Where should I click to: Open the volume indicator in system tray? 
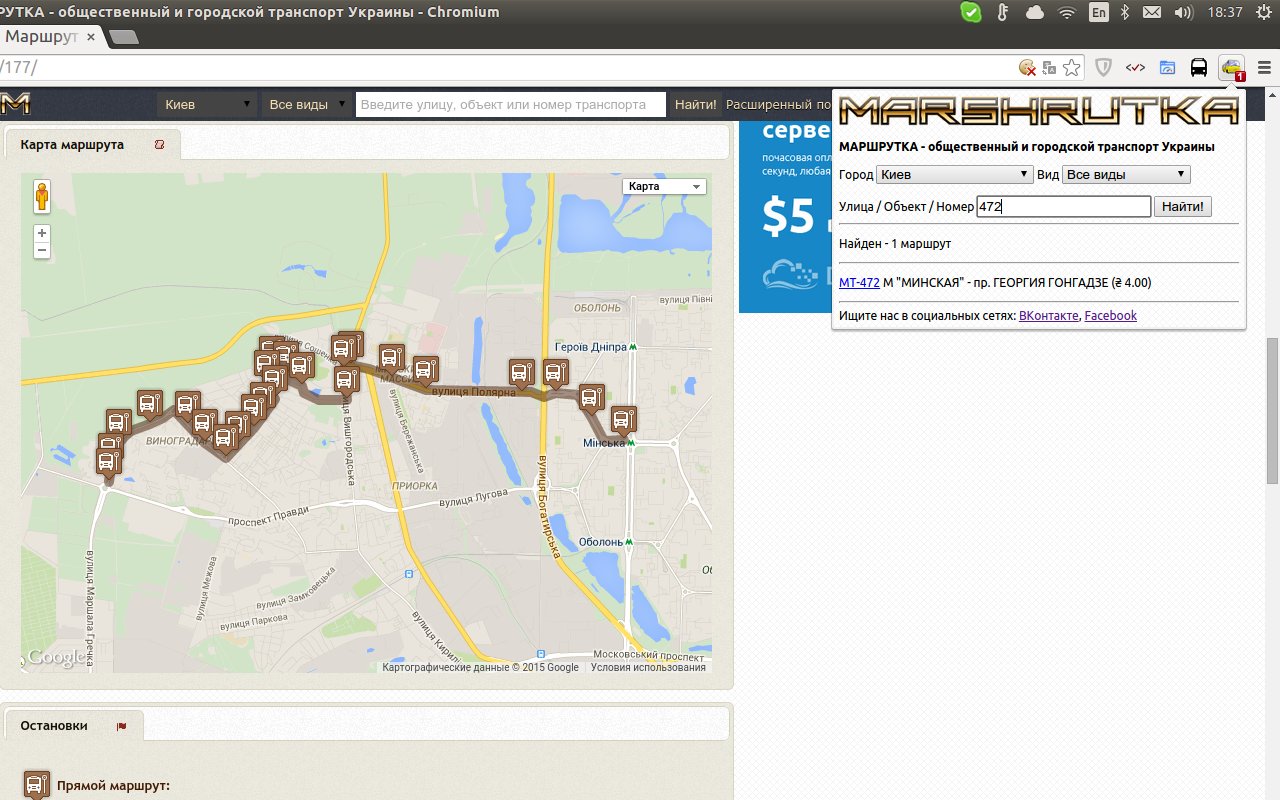coord(1184,12)
